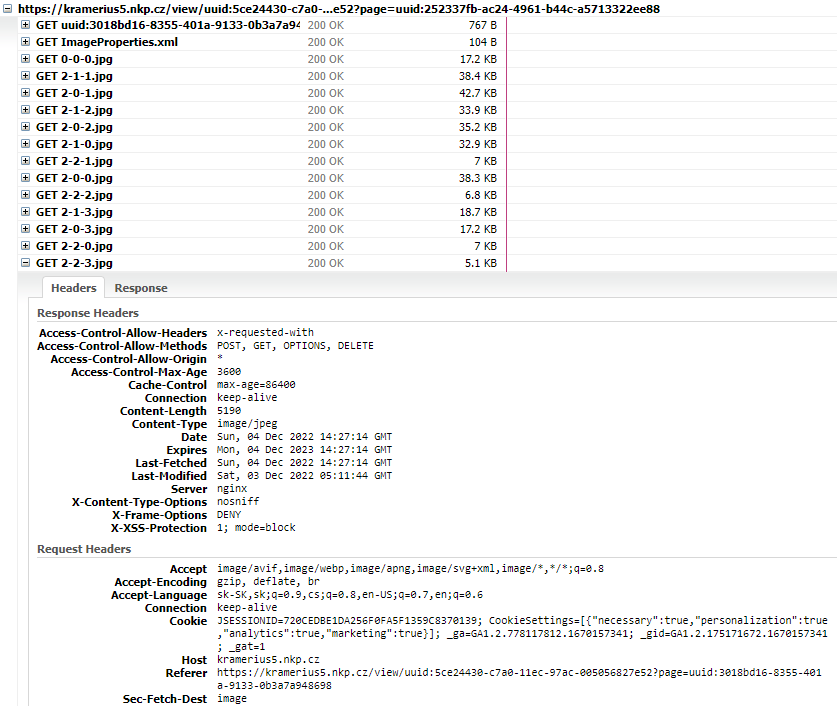Expand the GET 2-2-0.jpg request
The height and width of the screenshot is (706, 837).
(x=25, y=246)
